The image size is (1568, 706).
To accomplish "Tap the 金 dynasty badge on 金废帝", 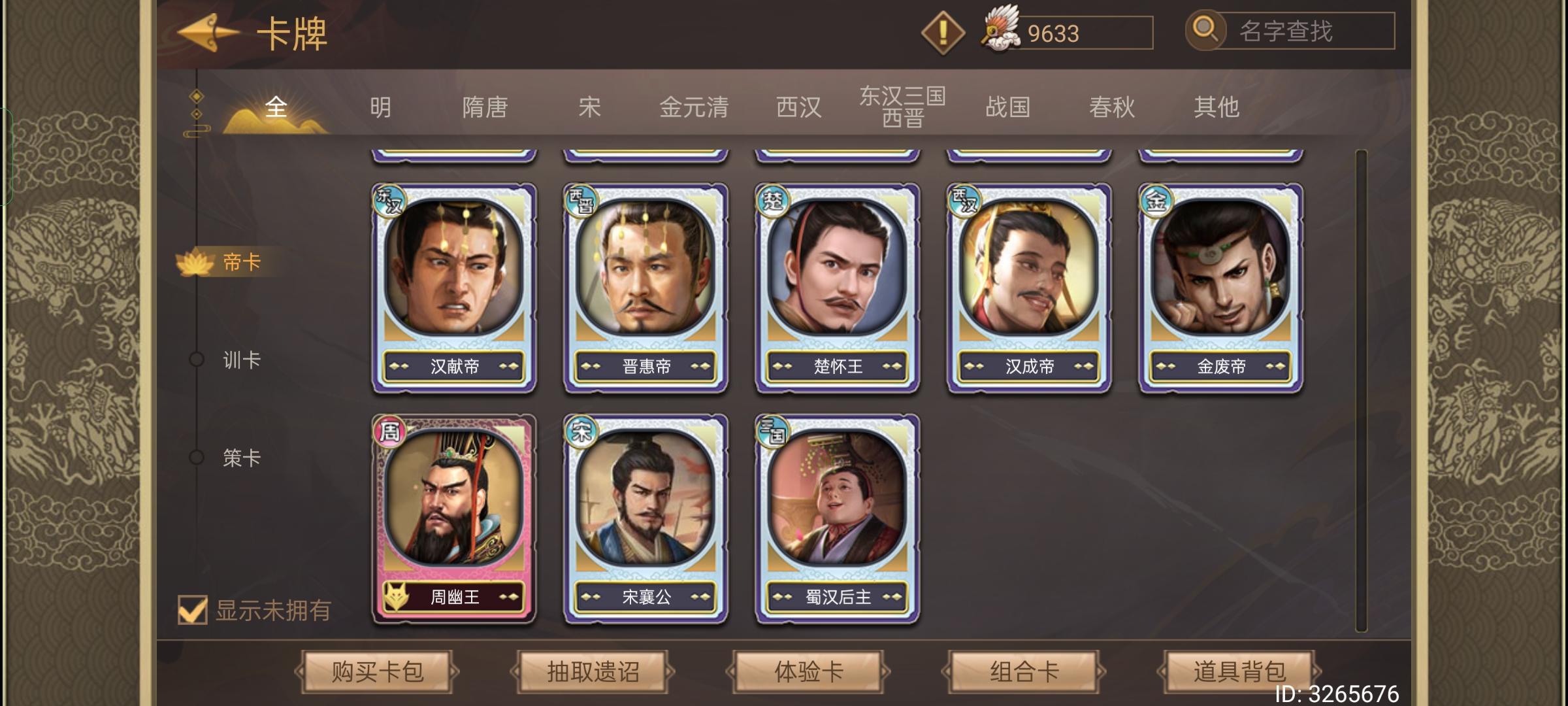I will pos(1155,201).
